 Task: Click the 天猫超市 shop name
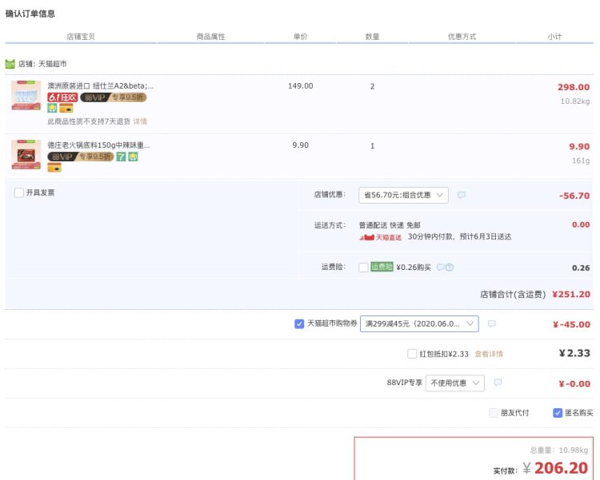click(52, 64)
